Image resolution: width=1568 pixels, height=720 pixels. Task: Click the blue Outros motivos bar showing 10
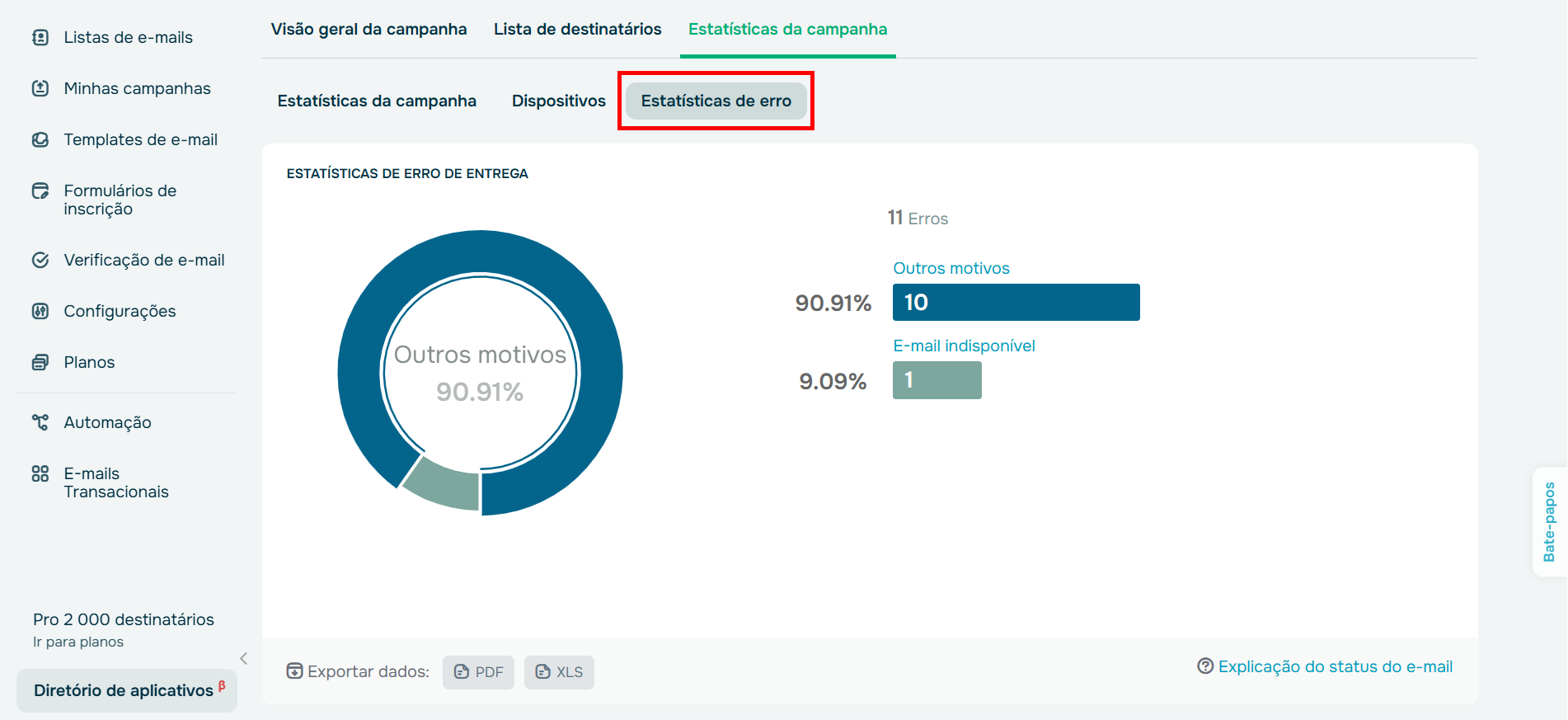click(1016, 303)
